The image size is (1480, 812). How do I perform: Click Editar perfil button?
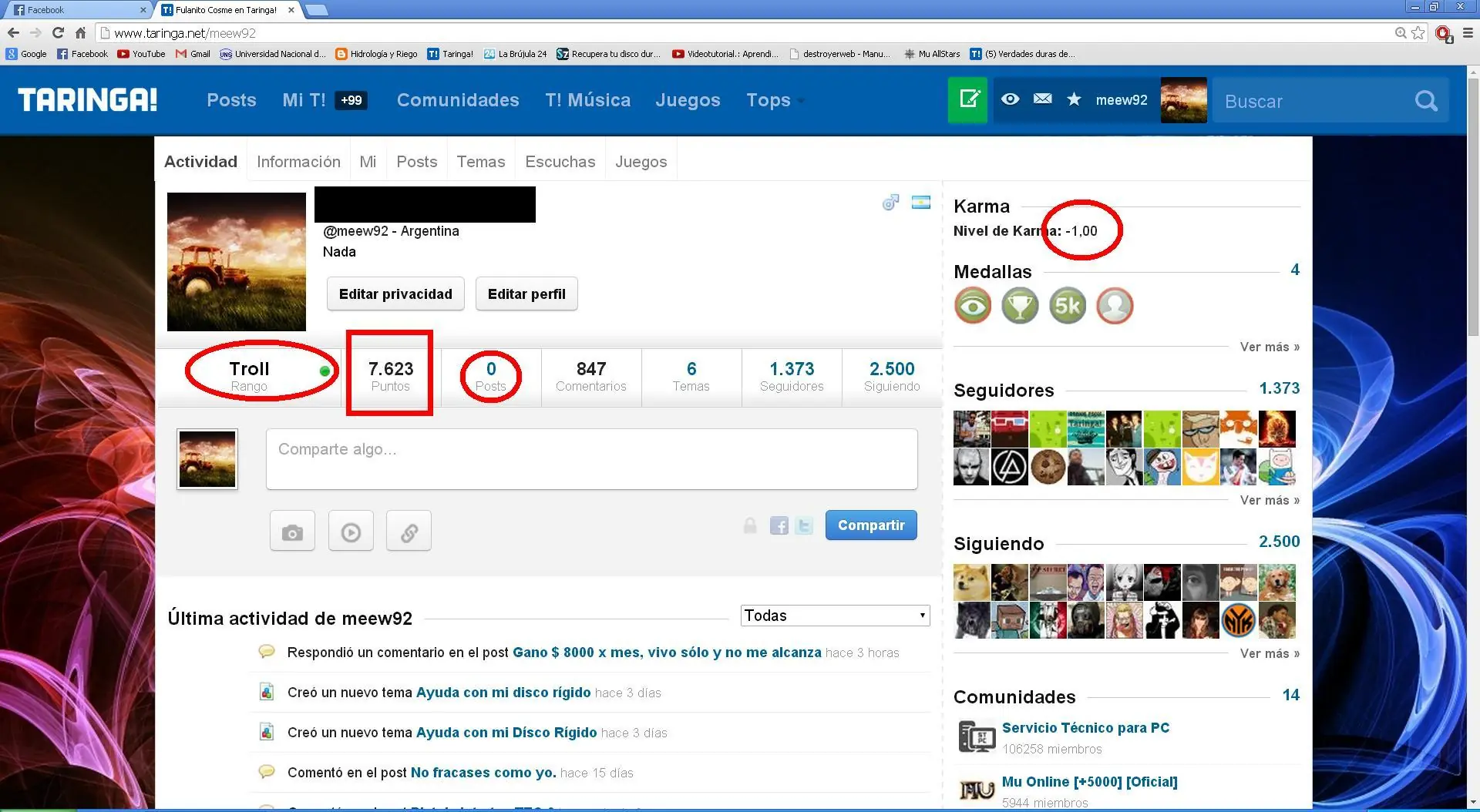(x=526, y=294)
